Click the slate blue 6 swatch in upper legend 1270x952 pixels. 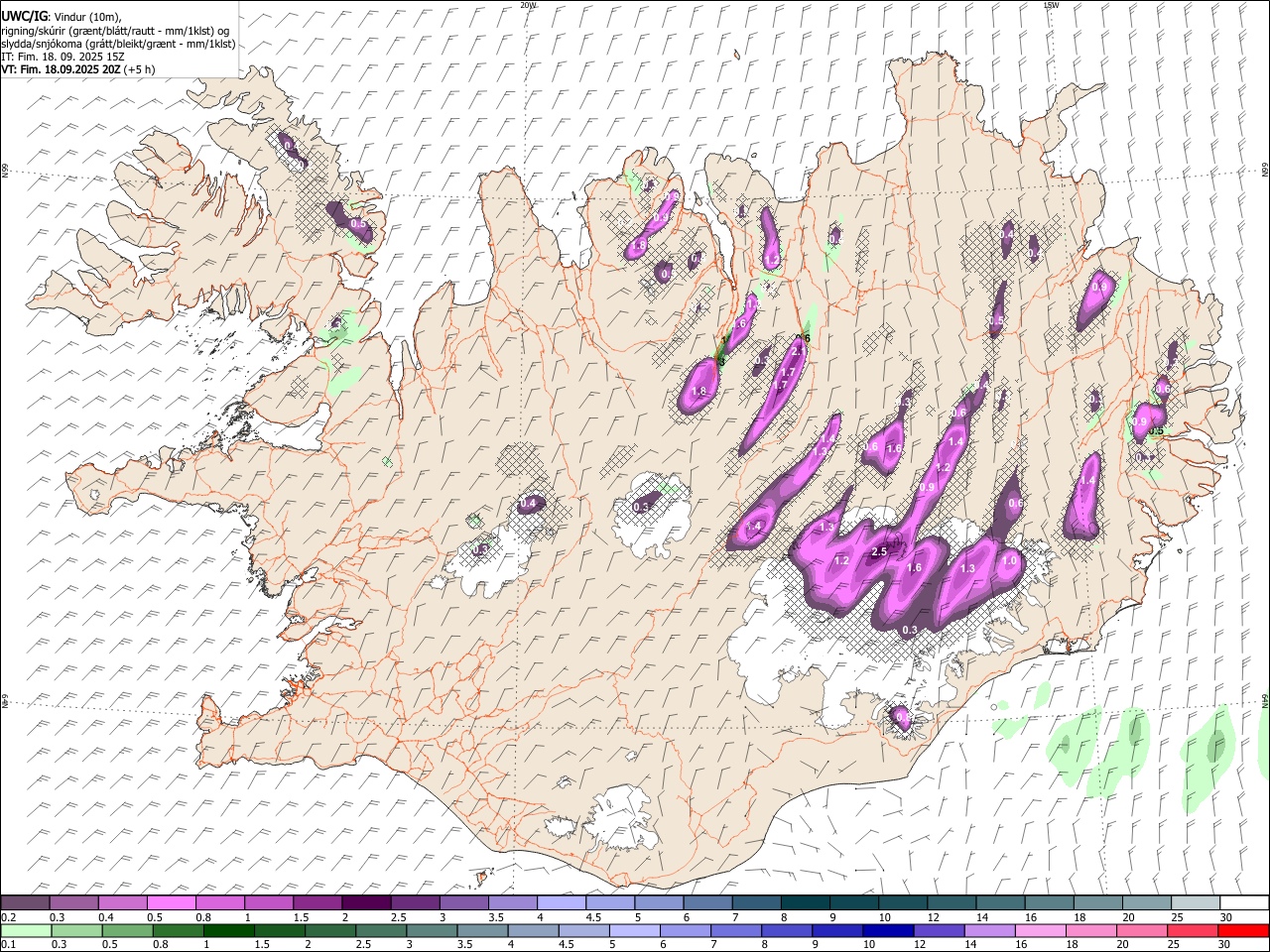point(707,902)
